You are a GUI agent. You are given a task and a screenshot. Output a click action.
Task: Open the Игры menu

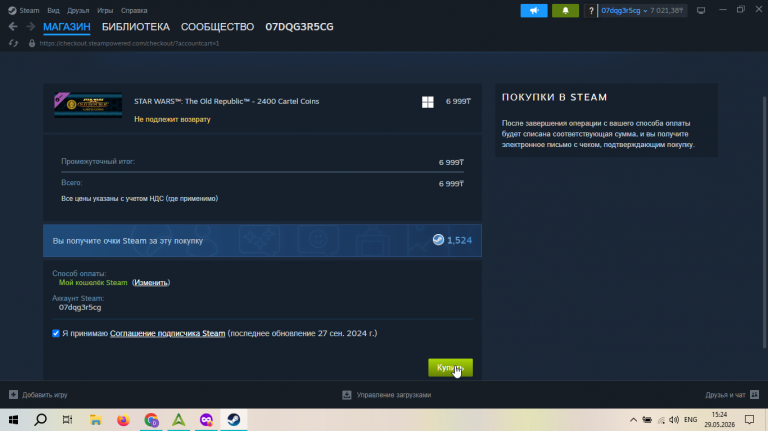pyautogui.click(x=105, y=10)
